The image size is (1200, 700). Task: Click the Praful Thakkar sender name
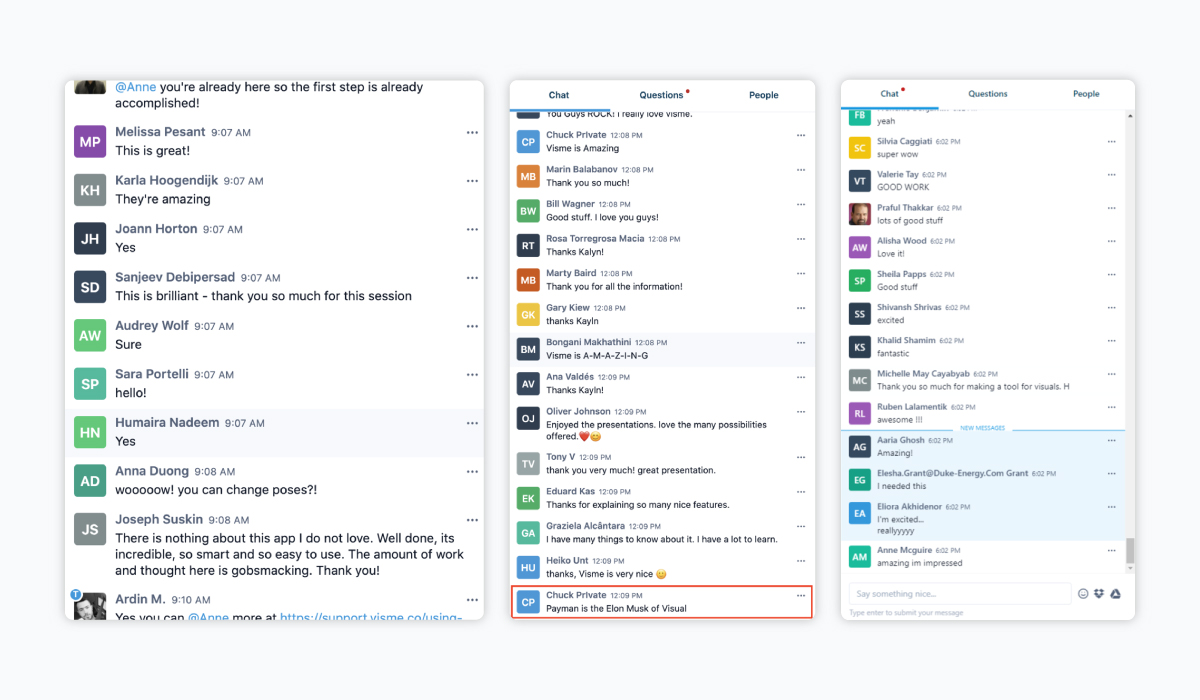904,208
